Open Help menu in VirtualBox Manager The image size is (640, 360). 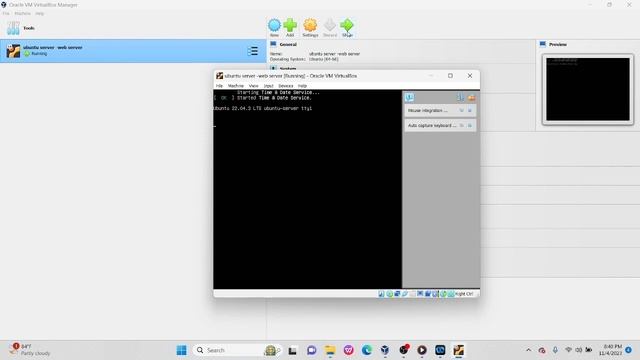coord(39,13)
